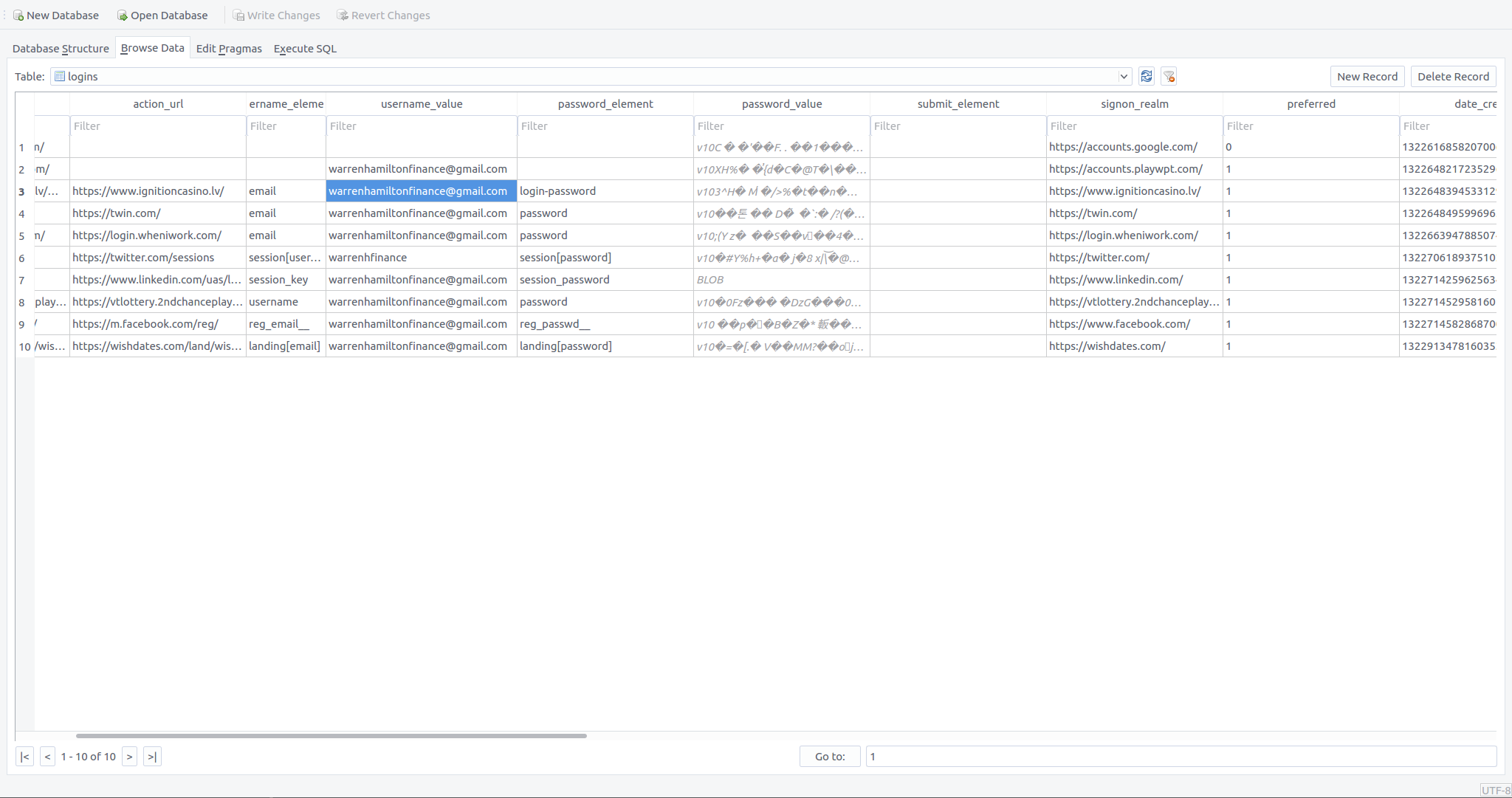Screen dimensions: 1512x798
Task: Click the username_value filter field
Action: (x=421, y=126)
